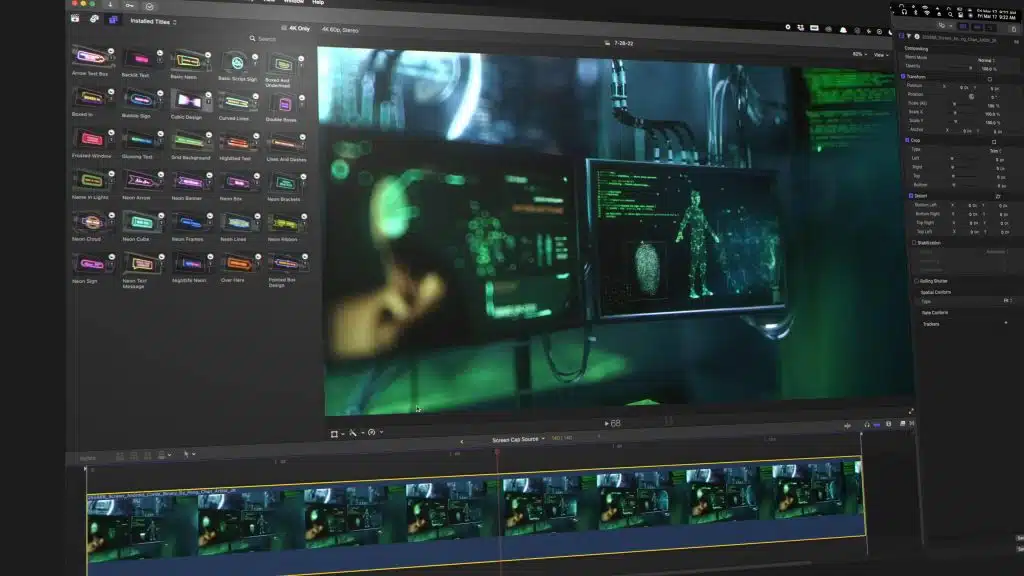This screenshot has height=576, width=1024.
Task: Open the Help menu
Action: tap(318, 3)
